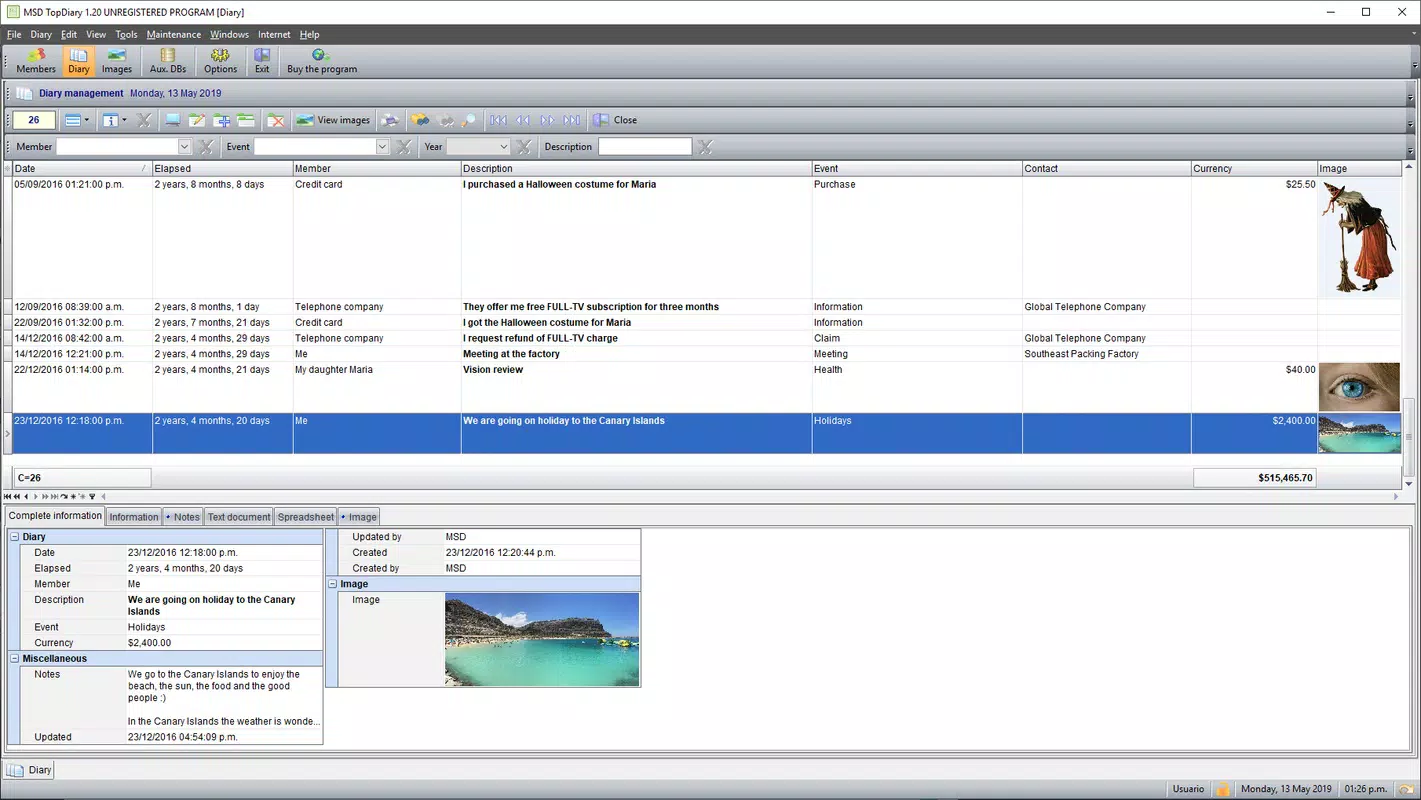Clear the Member filter X icon

(206, 147)
